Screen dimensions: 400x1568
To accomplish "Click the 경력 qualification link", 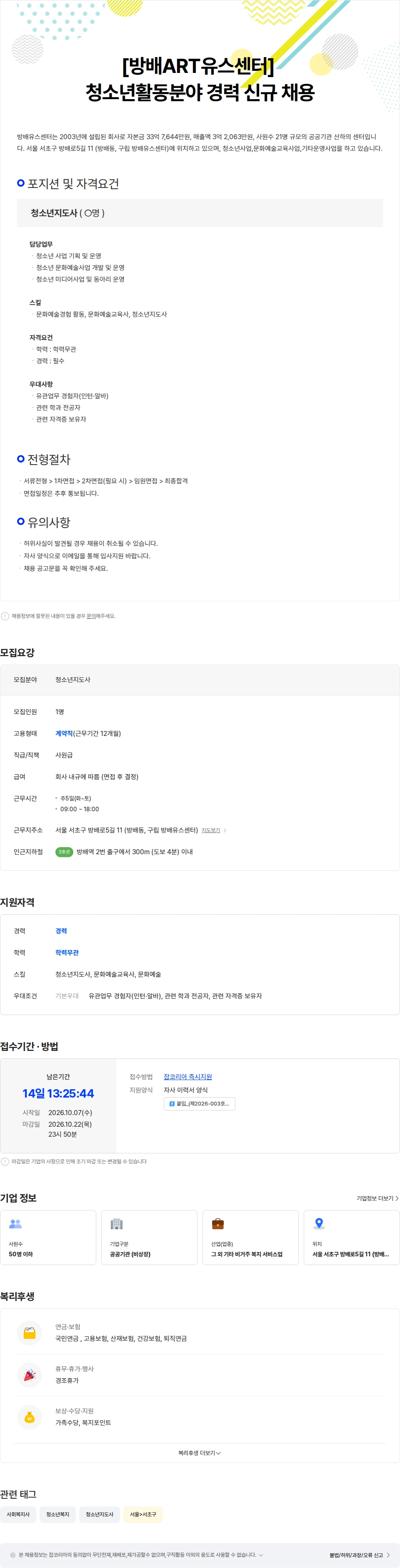I will [x=61, y=931].
